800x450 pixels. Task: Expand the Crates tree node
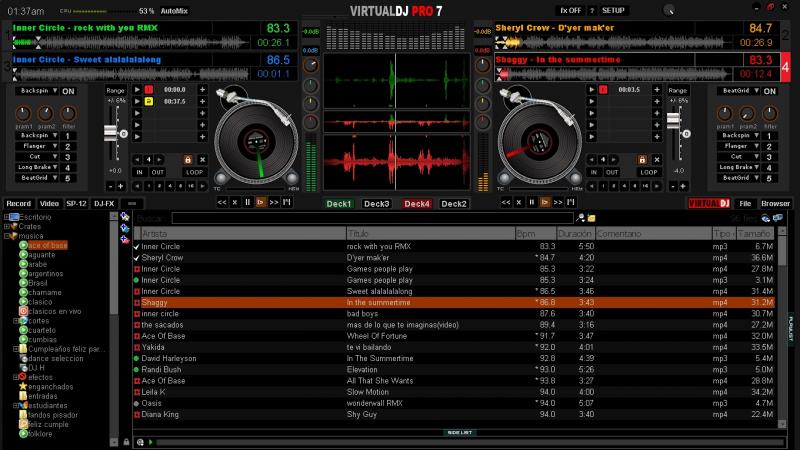tap(6, 227)
